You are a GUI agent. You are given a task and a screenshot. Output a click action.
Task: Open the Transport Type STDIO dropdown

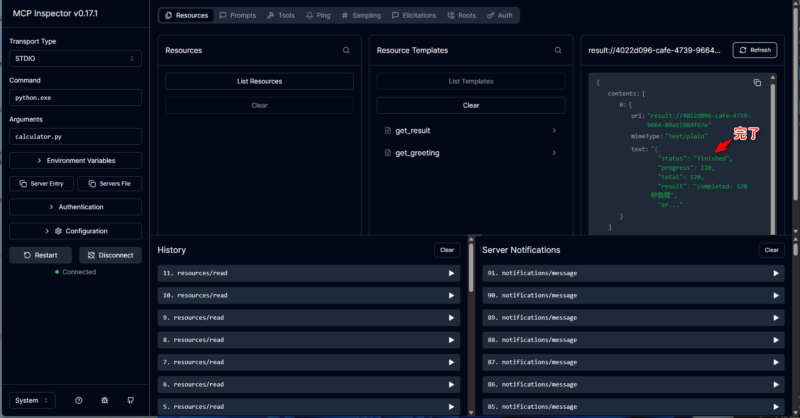(75, 59)
